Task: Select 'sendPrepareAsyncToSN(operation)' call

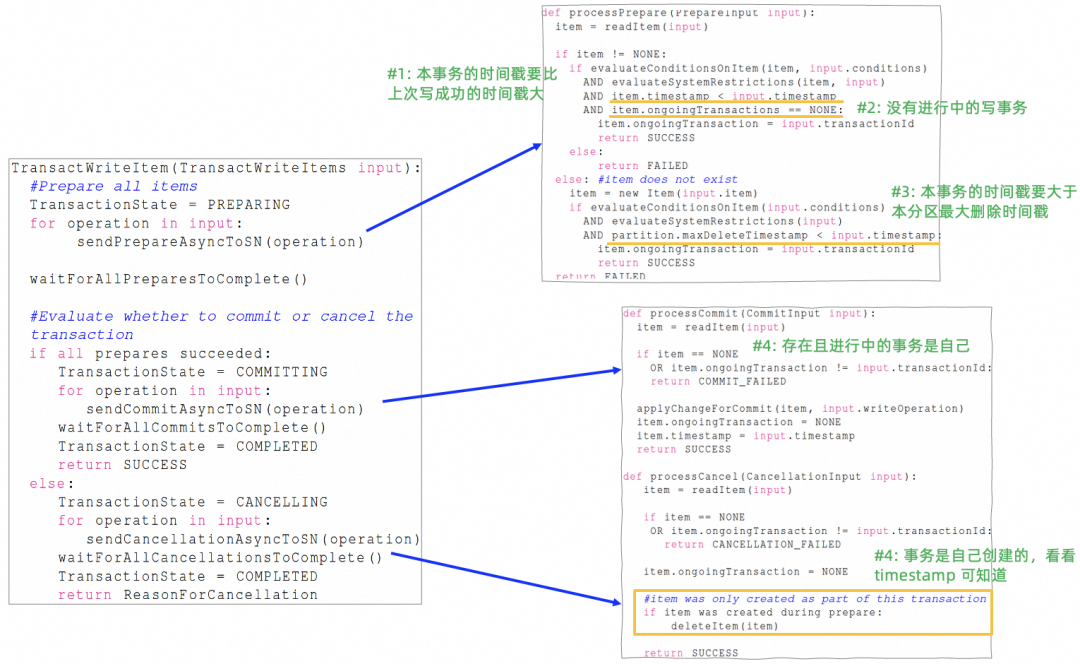Action: [220, 242]
